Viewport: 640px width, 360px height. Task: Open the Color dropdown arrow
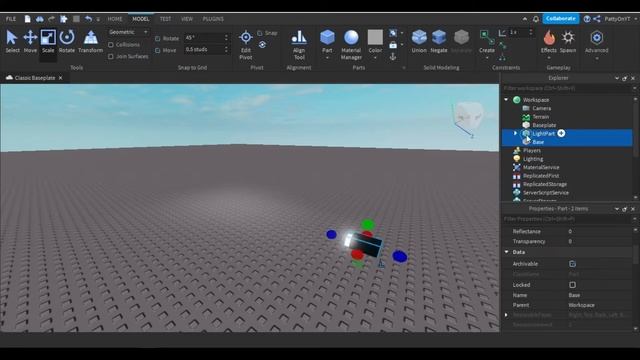375,58
